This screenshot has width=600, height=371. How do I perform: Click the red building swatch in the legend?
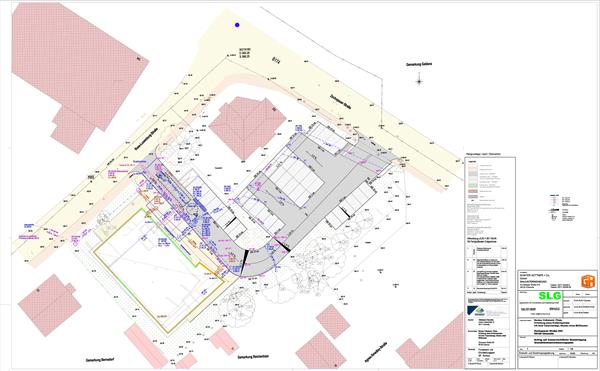[x=473, y=190]
